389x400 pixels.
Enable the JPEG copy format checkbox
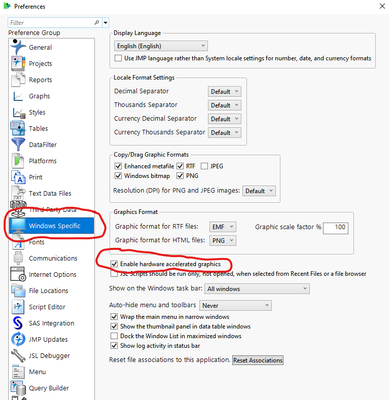(204, 166)
